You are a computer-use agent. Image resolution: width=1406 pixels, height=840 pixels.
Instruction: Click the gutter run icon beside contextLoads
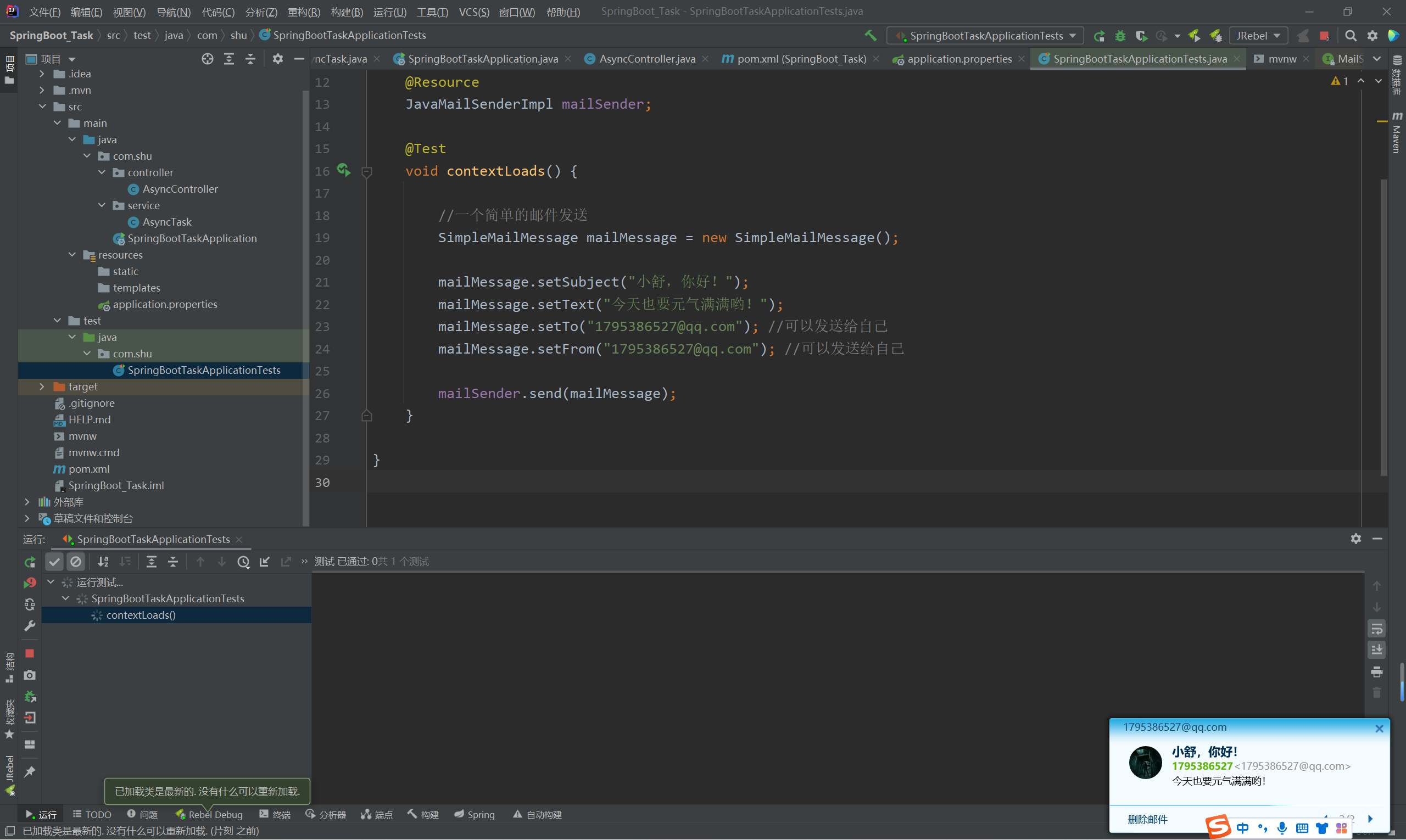(344, 170)
